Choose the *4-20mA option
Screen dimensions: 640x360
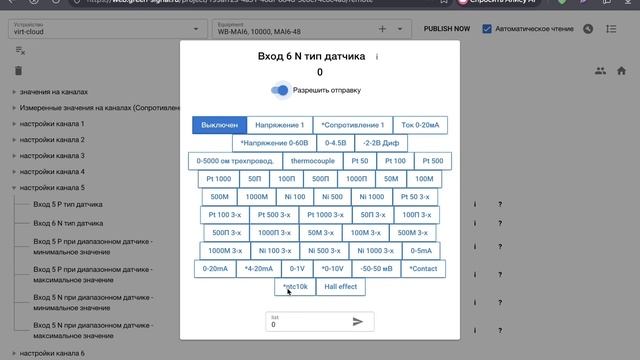(258, 269)
